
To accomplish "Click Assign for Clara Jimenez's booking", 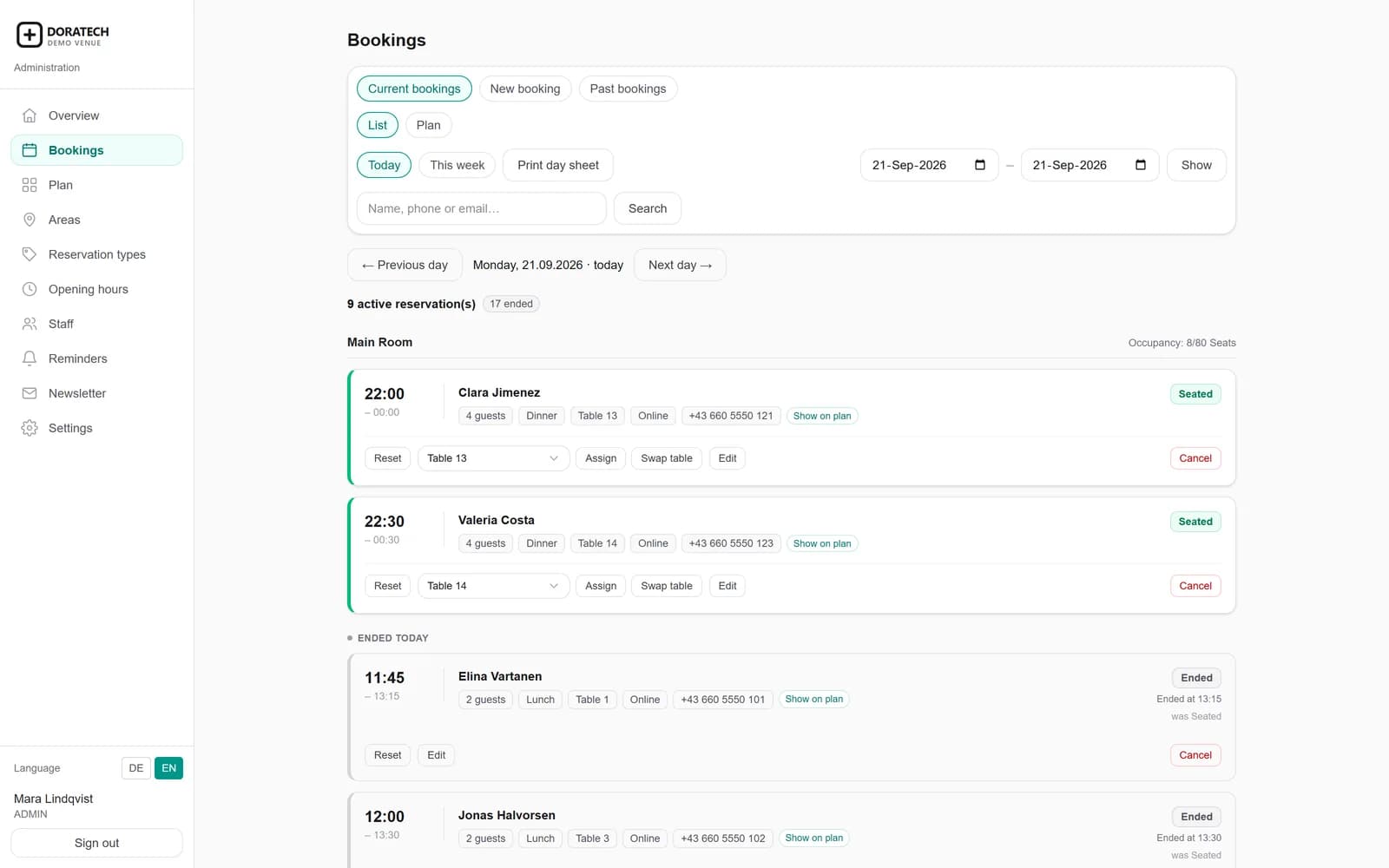I will [x=601, y=458].
